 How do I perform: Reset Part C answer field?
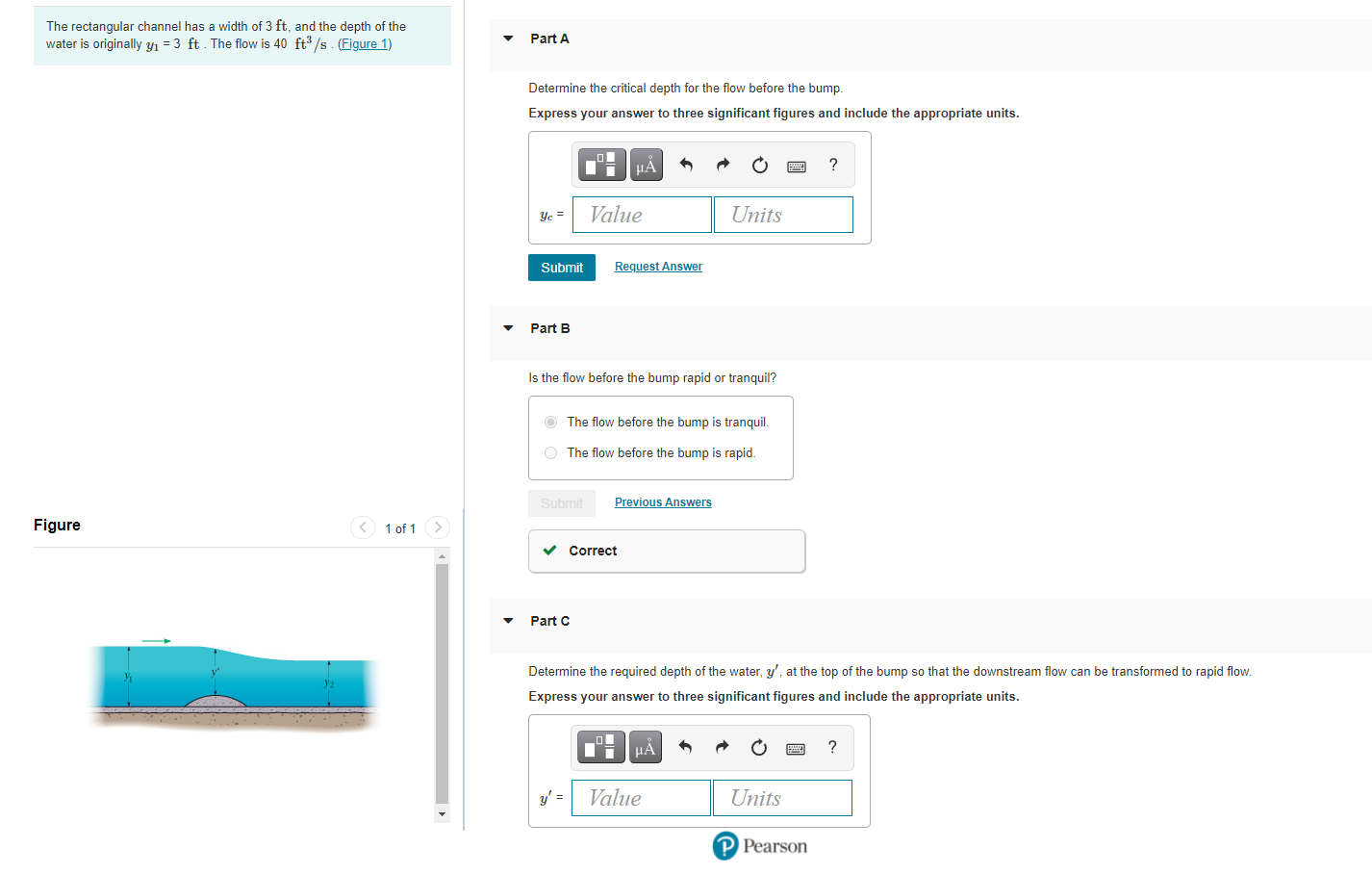click(x=758, y=747)
